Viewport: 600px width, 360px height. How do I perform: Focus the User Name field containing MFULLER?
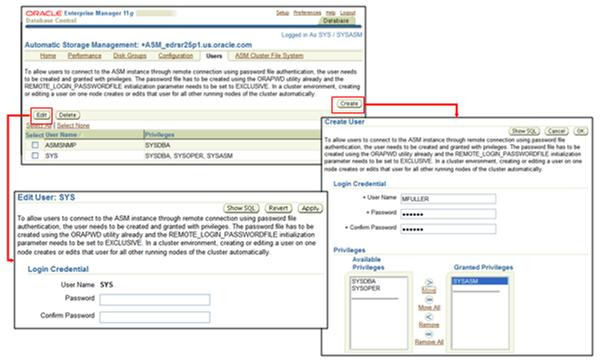pos(448,199)
